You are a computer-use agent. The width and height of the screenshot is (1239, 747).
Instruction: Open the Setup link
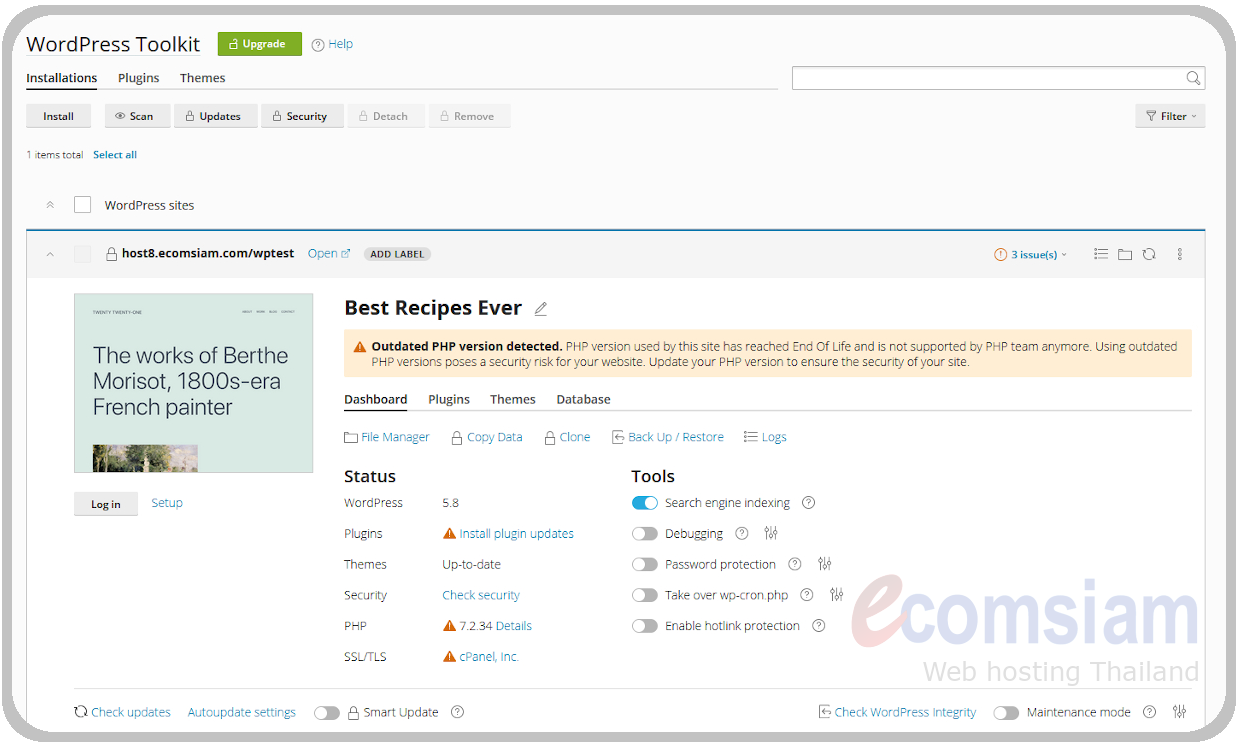click(167, 503)
